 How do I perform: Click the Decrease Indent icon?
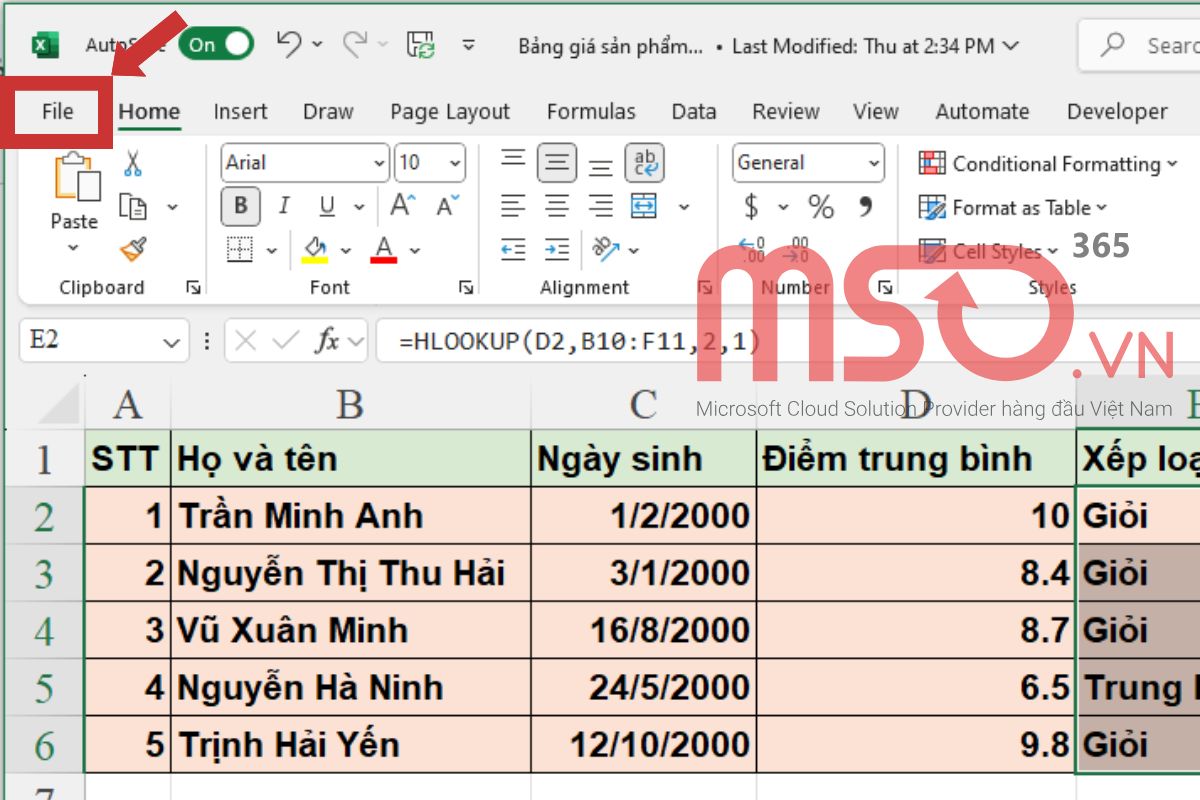(513, 249)
